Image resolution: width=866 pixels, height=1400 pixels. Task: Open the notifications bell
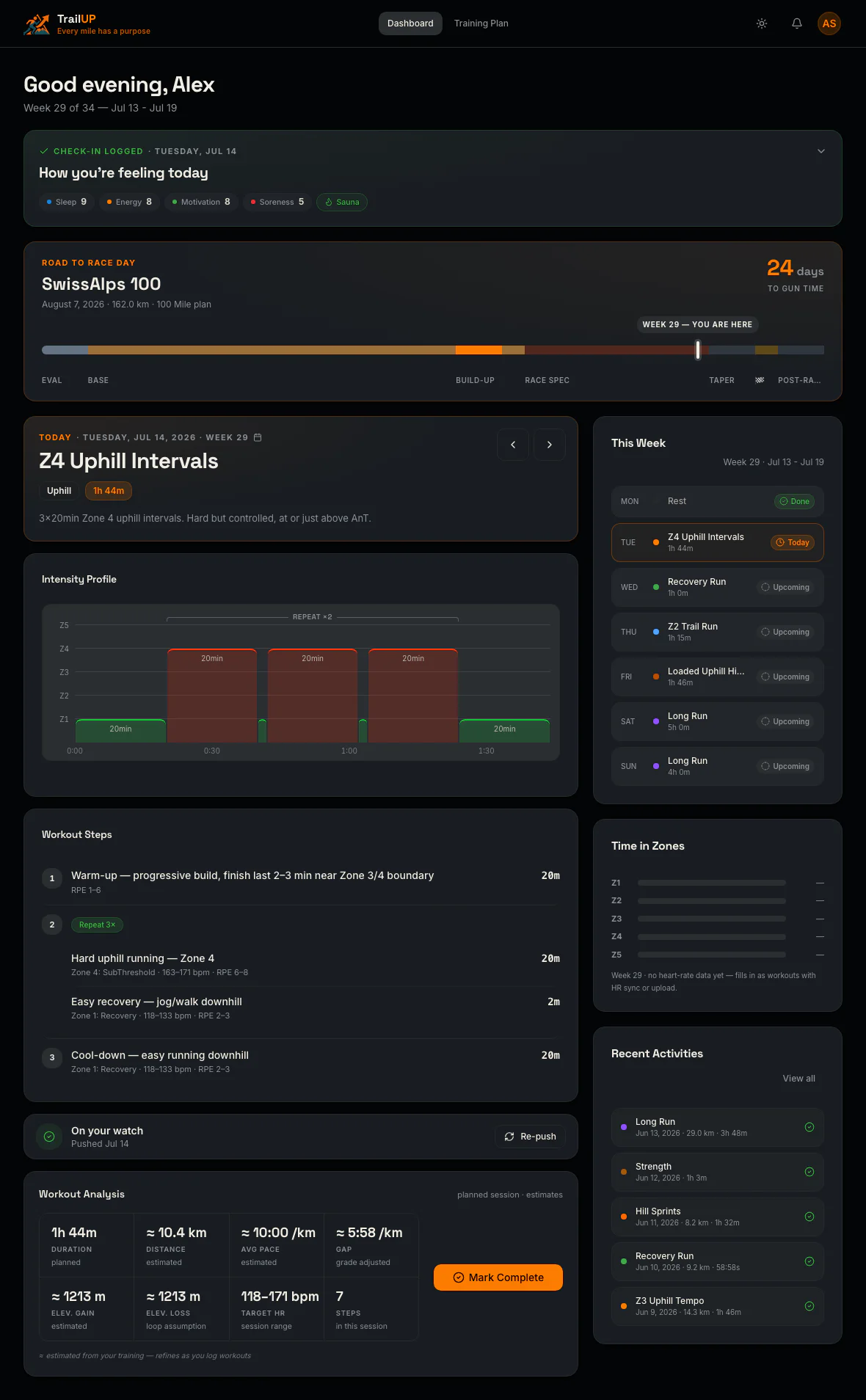coord(797,23)
